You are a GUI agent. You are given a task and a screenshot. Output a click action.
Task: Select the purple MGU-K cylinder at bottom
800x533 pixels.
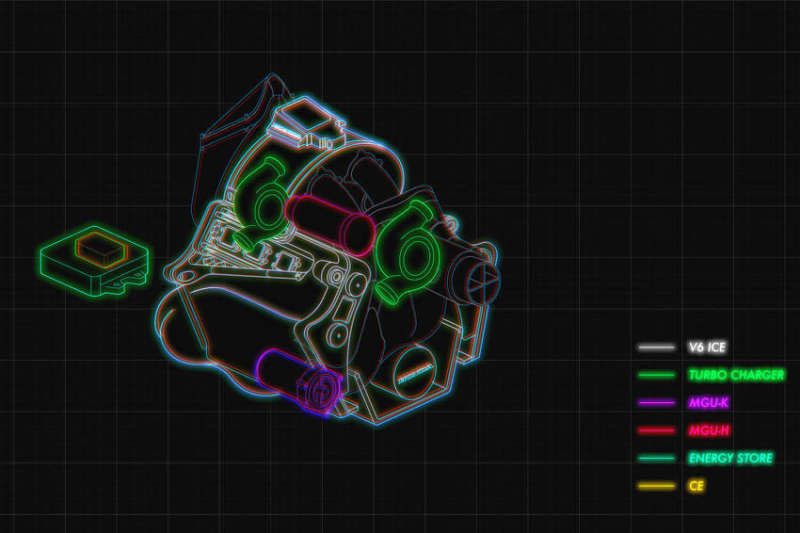[298, 381]
